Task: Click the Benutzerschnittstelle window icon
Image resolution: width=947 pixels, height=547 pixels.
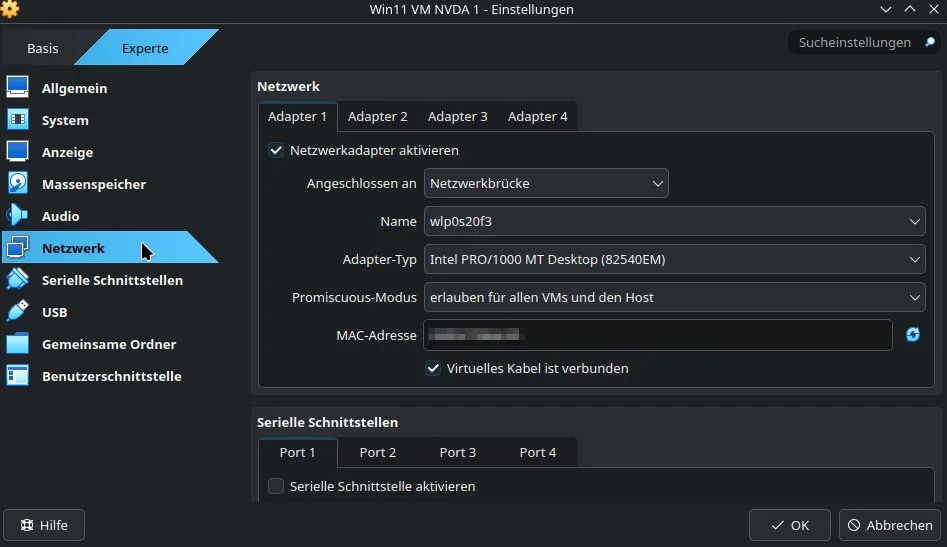Action: tap(18, 376)
